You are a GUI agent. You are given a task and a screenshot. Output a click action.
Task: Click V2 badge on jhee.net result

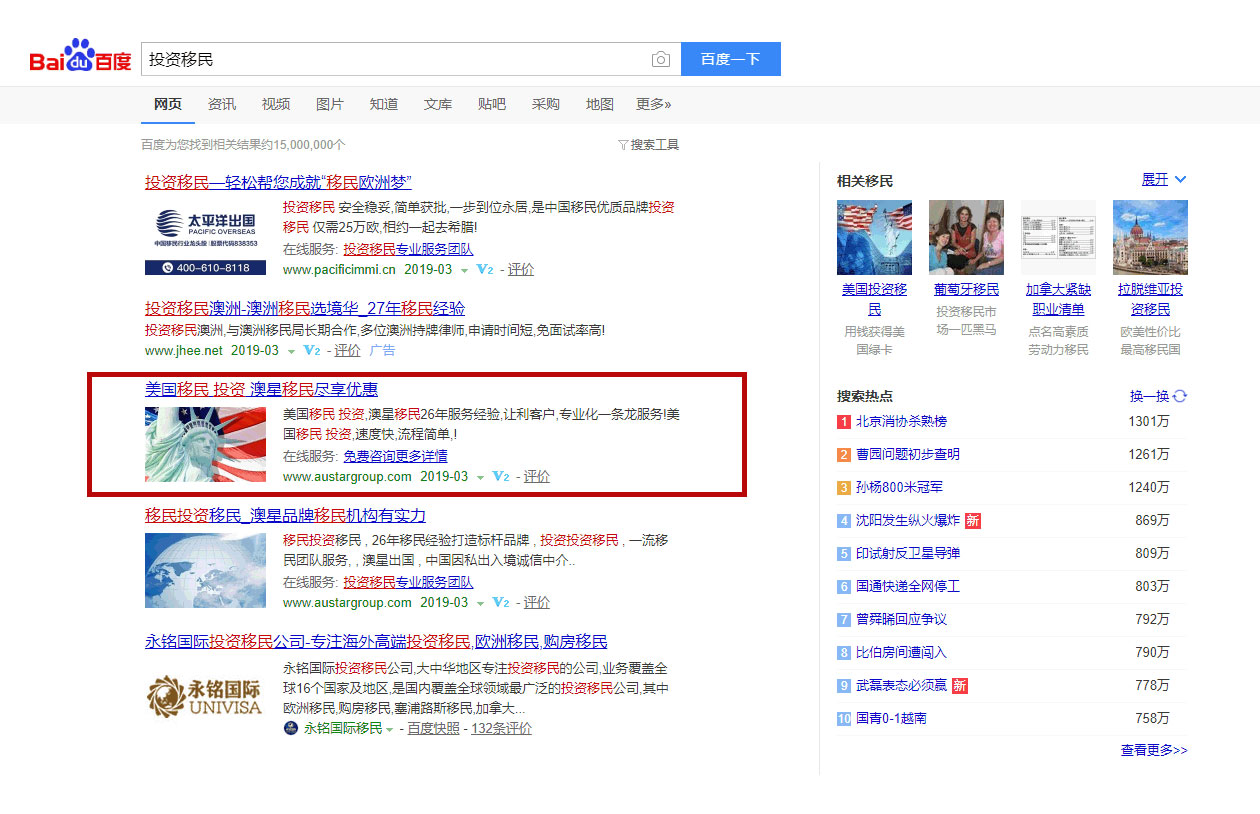[x=312, y=351]
